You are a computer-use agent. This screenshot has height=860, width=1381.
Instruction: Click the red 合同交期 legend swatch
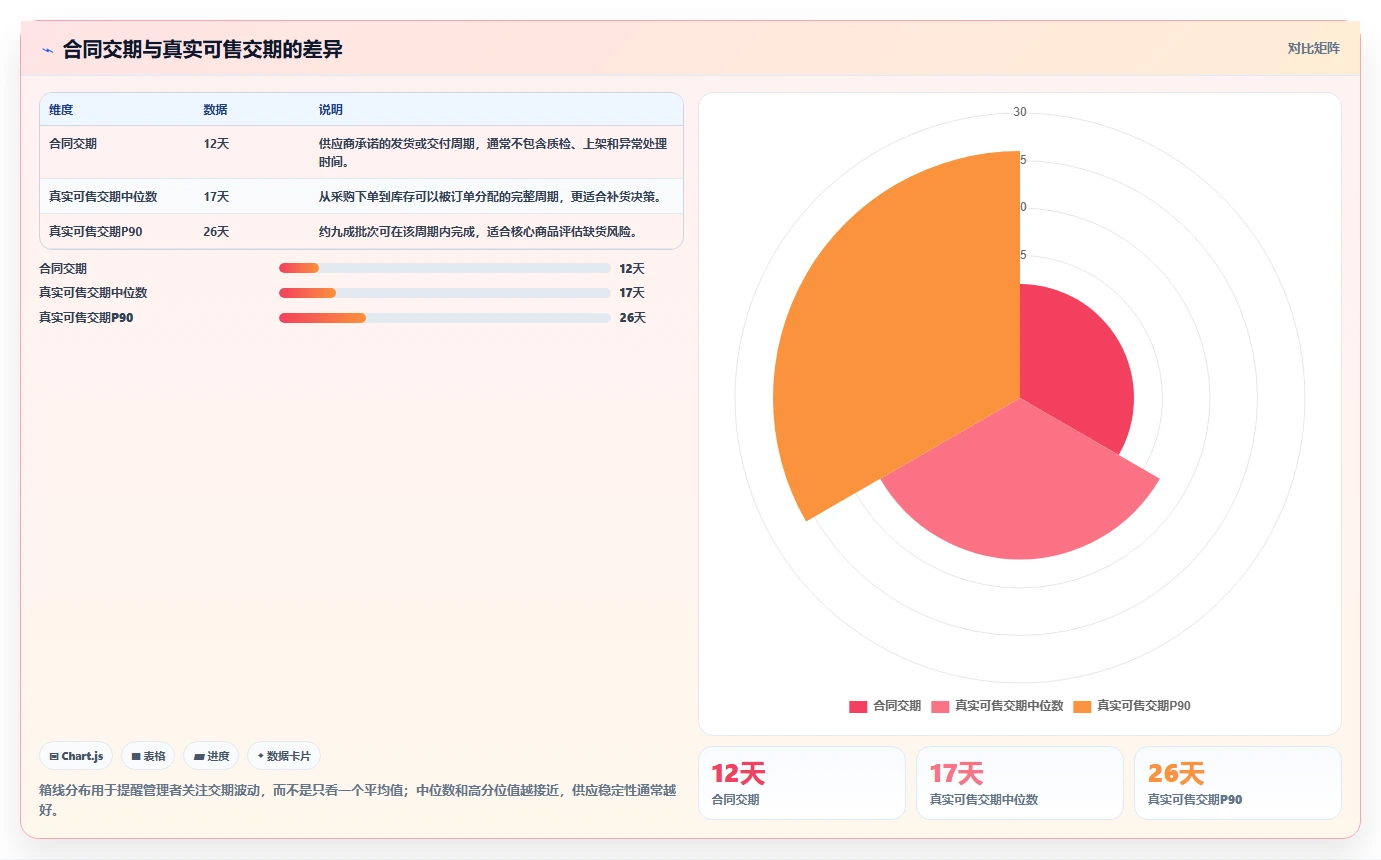pyautogui.click(x=858, y=706)
